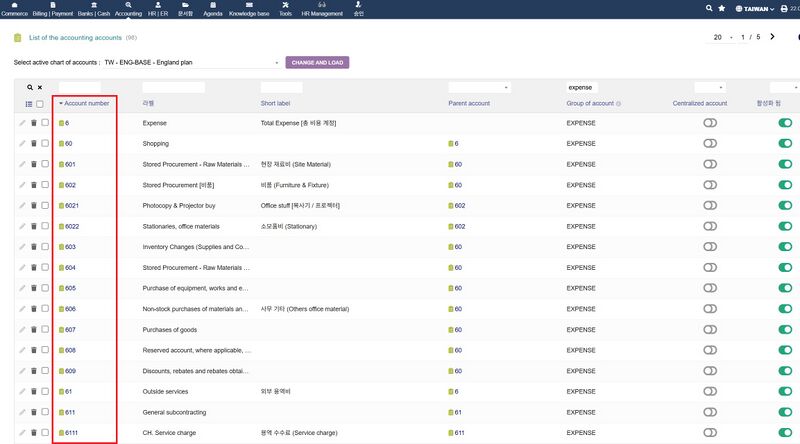The height and width of the screenshot is (444, 800).
Task: Open the HR Management menu
Action: pos(321,10)
